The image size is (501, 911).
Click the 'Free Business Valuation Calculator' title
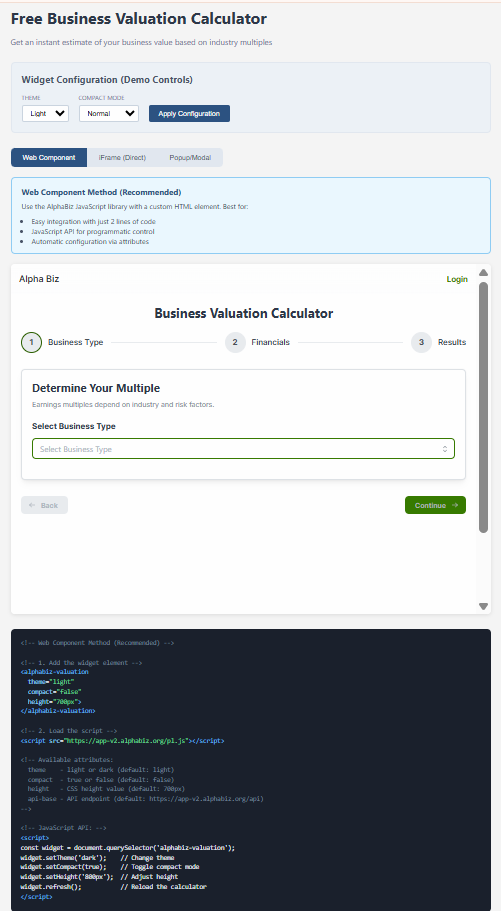pyautogui.click(x=139, y=19)
